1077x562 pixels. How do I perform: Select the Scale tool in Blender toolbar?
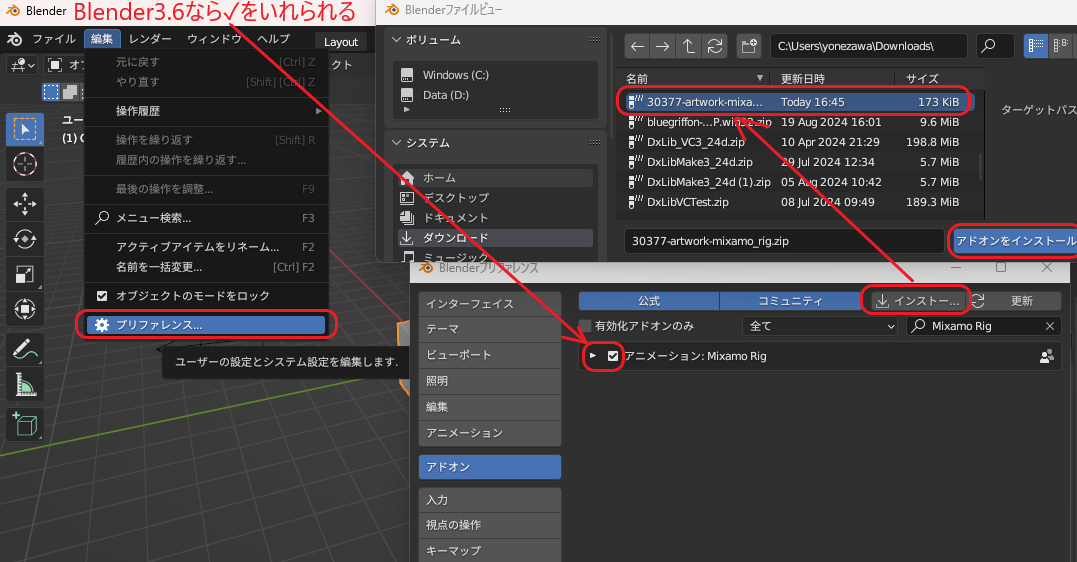click(x=25, y=274)
